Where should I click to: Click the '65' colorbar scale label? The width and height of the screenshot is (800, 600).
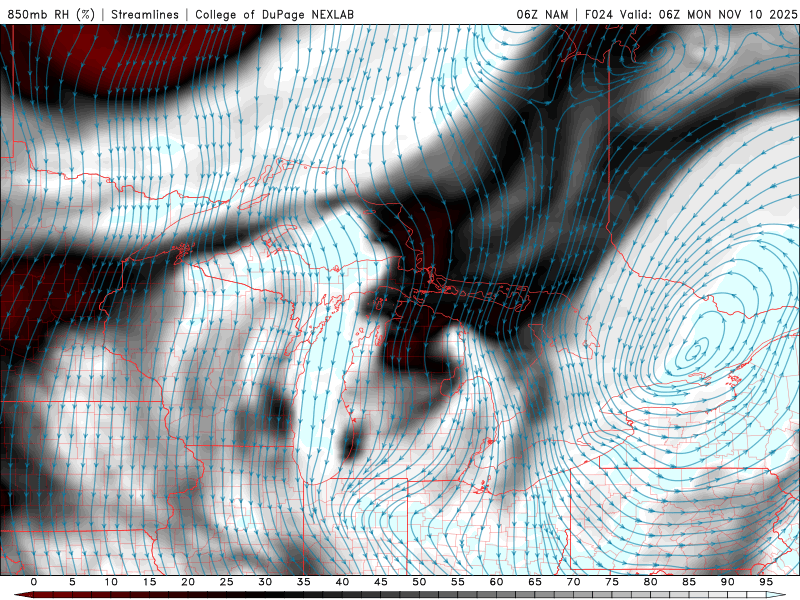(535, 582)
